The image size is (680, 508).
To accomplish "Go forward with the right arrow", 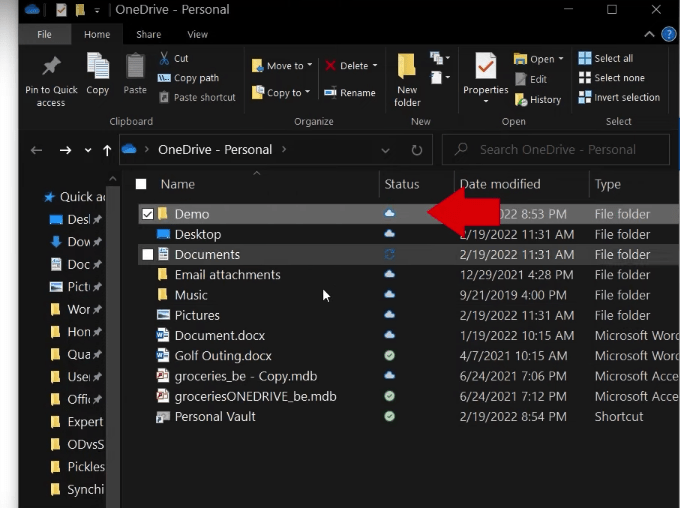I will coord(65,151).
